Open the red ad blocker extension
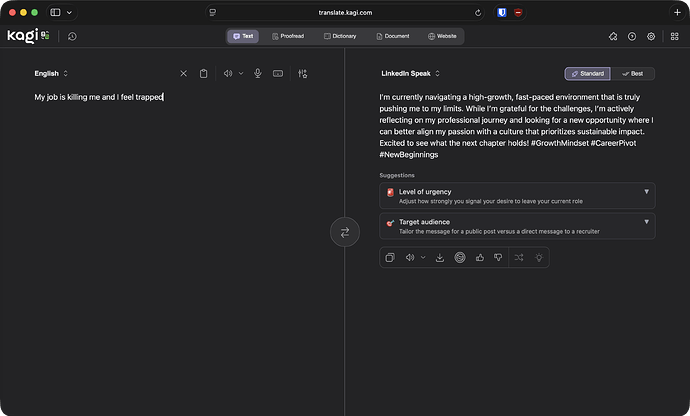The image size is (690, 416). click(518, 13)
